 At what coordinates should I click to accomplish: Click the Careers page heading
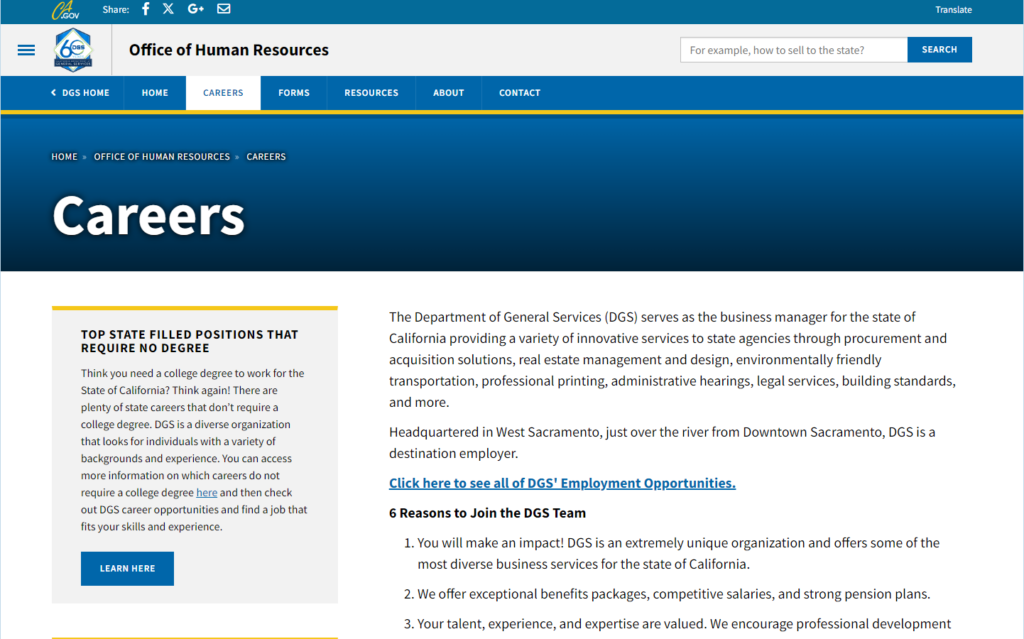click(x=148, y=215)
